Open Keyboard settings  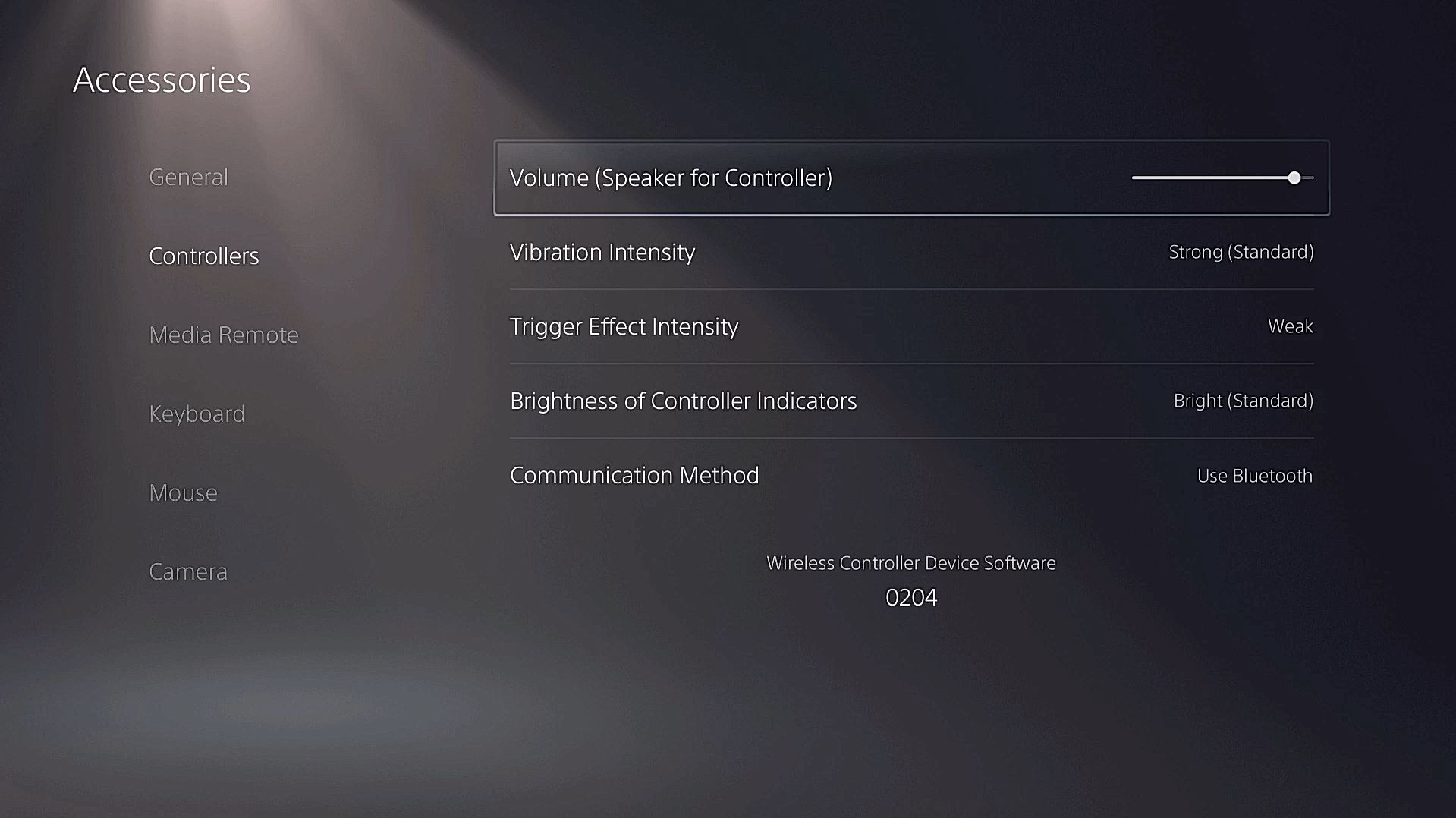pos(197,414)
